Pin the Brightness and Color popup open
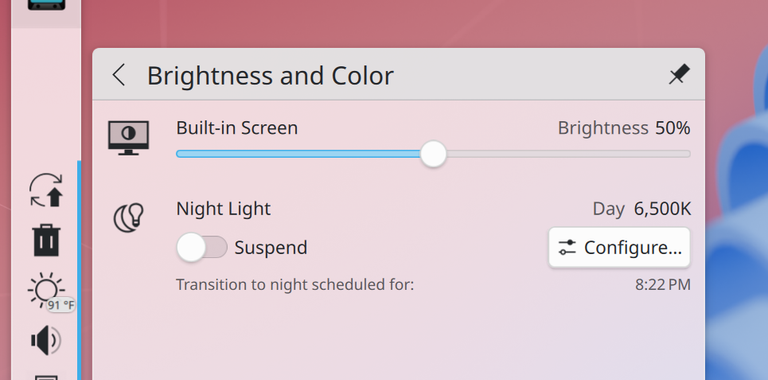The height and width of the screenshot is (380, 768). 679,74
